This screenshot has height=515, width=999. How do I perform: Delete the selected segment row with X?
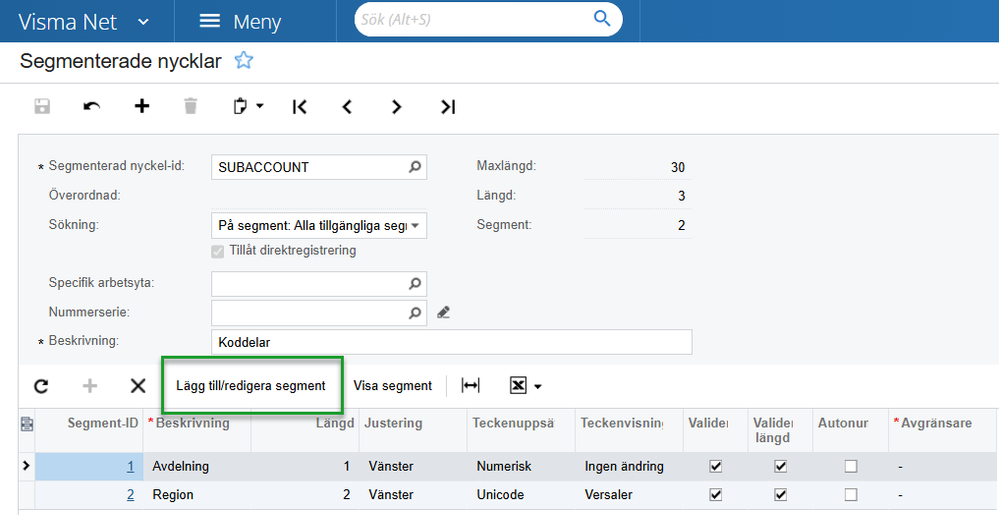(138, 385)
